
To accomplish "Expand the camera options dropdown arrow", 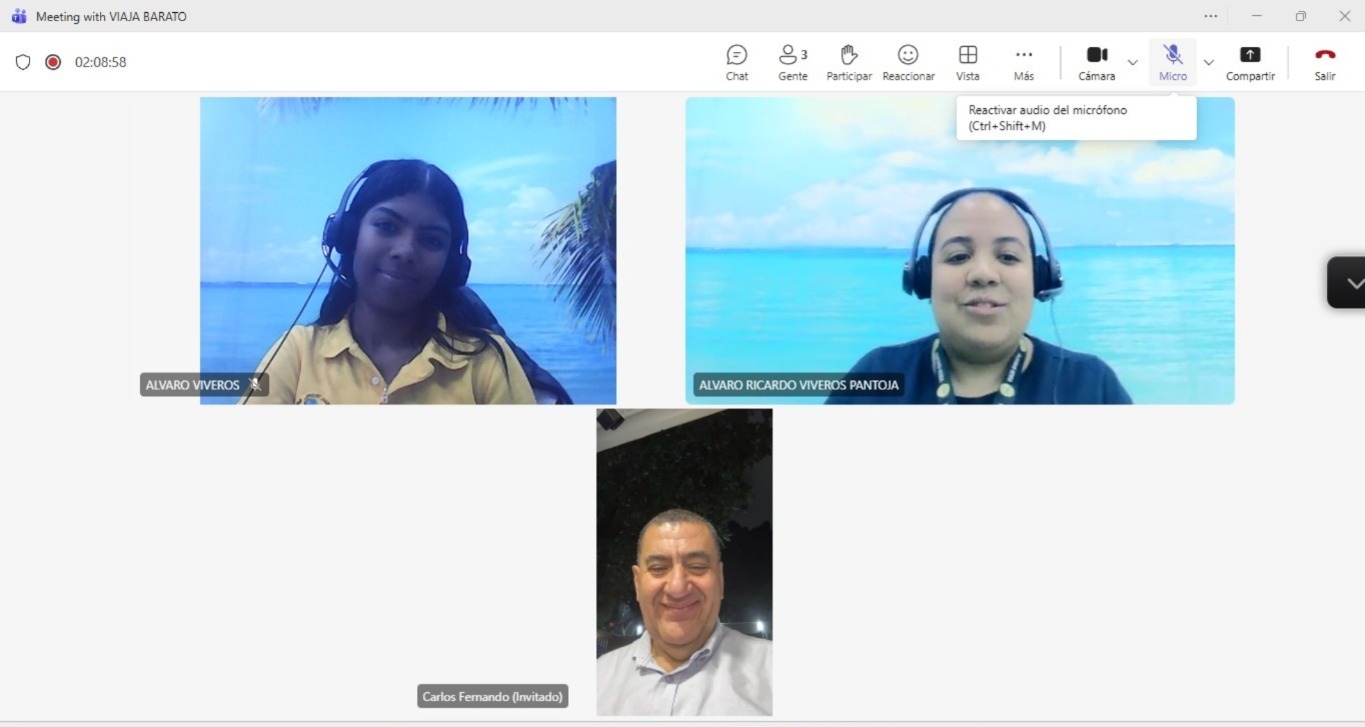I will click(1133, 62).
